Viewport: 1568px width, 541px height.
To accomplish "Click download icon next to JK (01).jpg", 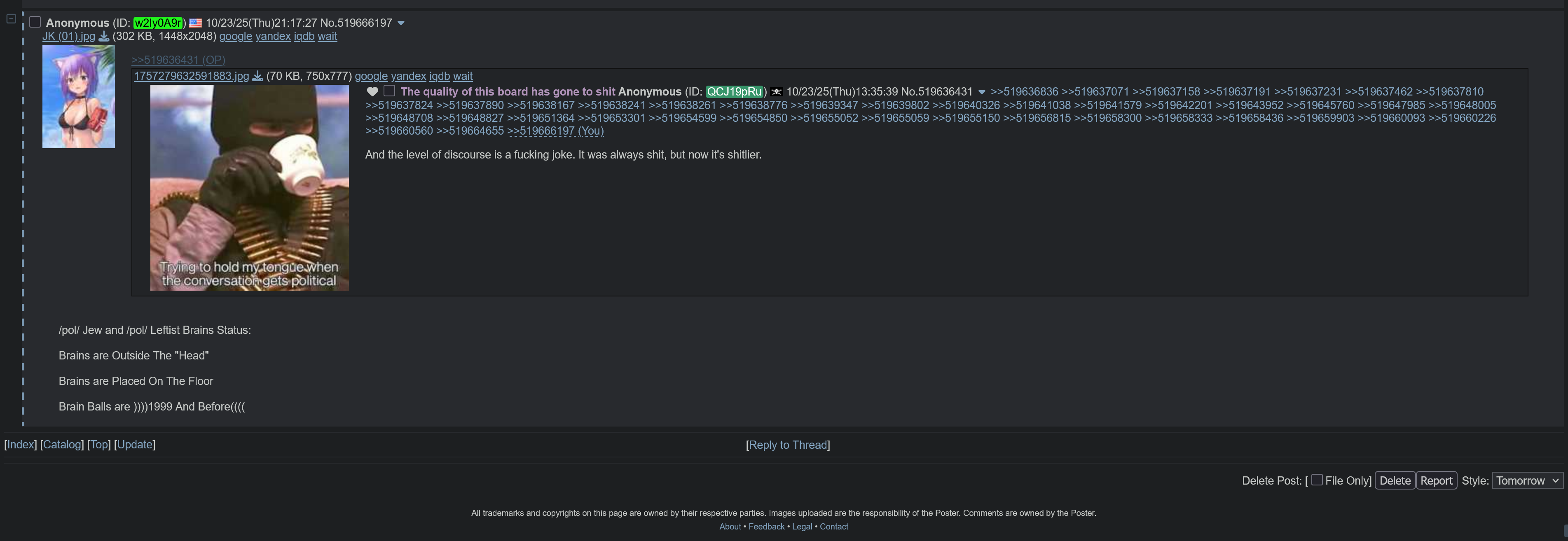I will click(x=104, y=37).
